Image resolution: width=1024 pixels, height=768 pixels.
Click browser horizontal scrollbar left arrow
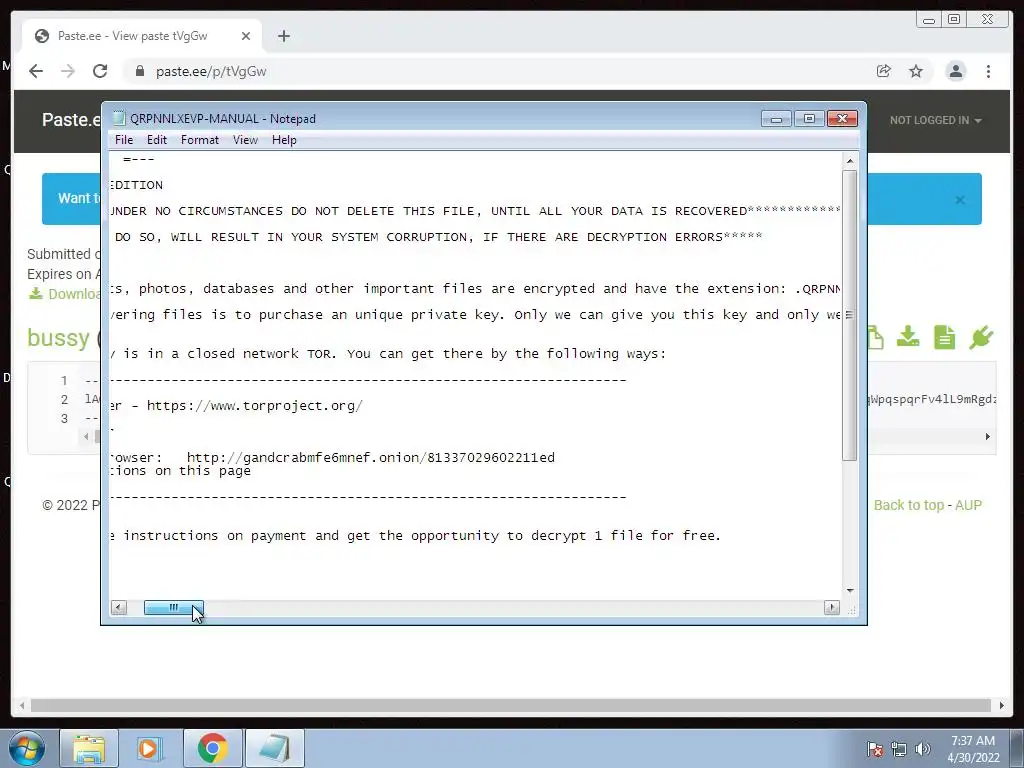(x=22, y=705)
